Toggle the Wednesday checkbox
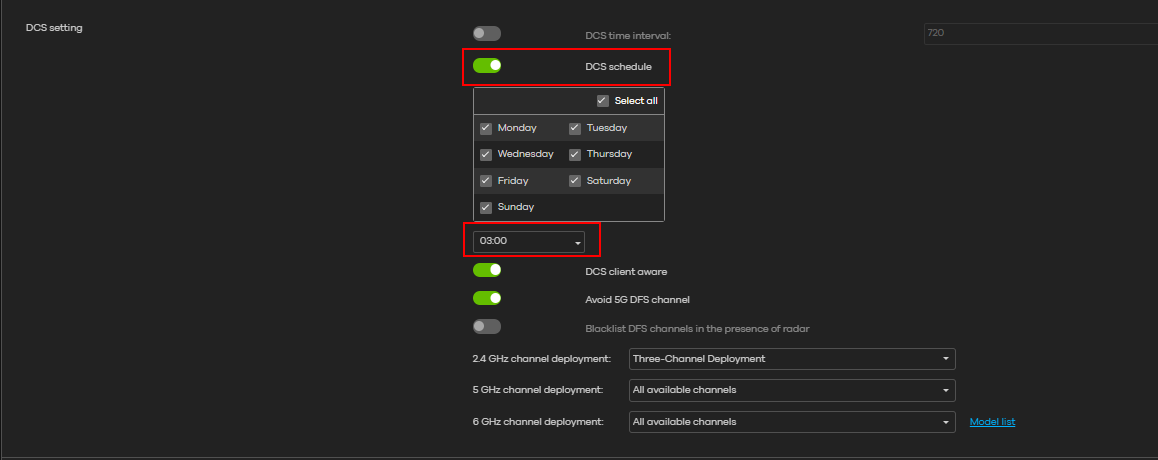 click(486, 154)
